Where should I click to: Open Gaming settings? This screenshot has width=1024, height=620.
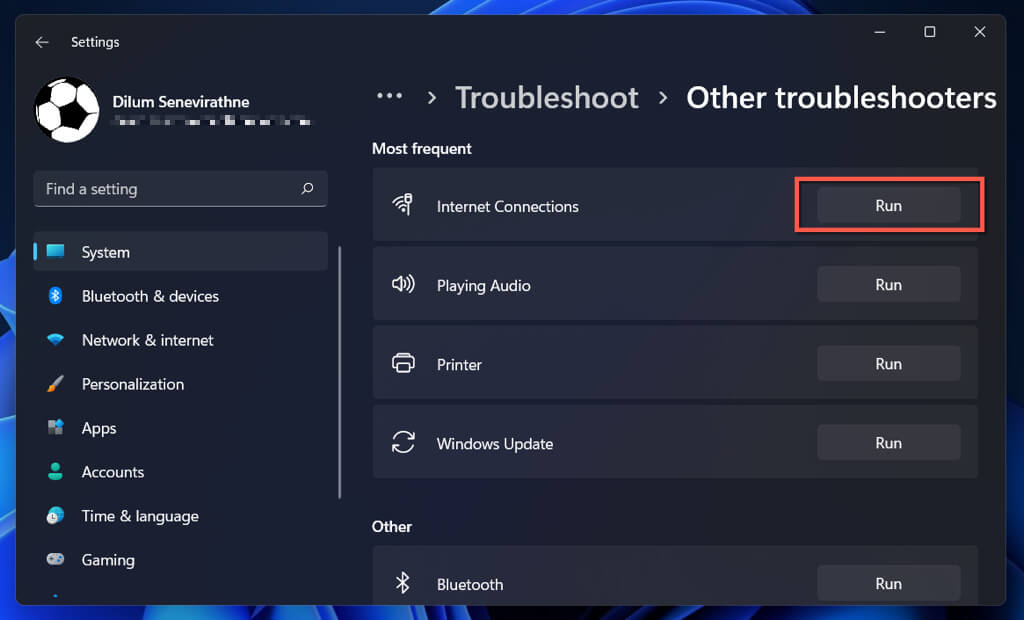tap(181, 560)
